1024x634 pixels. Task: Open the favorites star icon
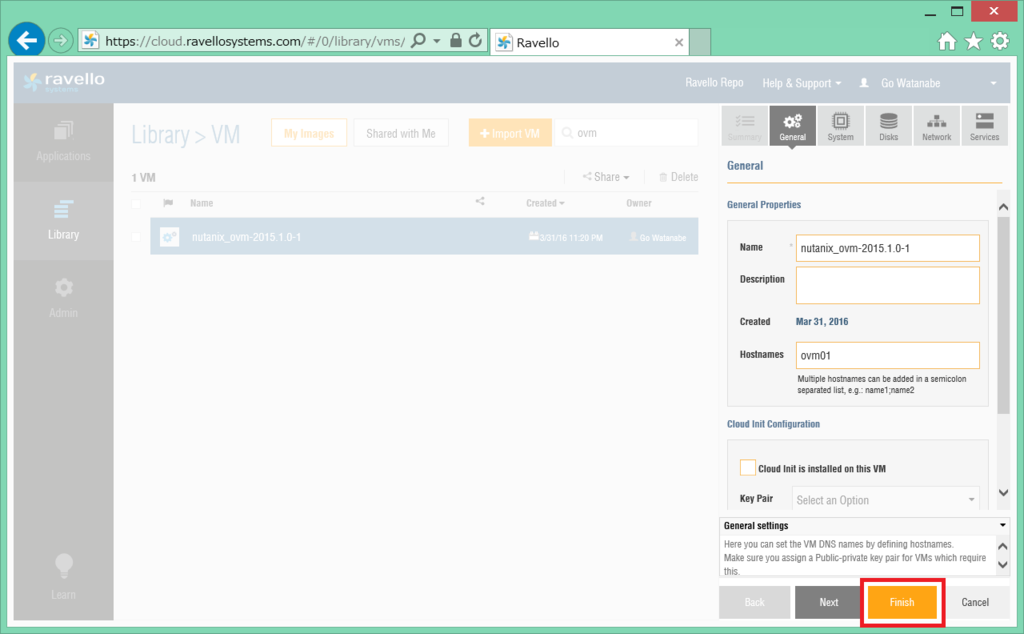(x=973, y=42)
